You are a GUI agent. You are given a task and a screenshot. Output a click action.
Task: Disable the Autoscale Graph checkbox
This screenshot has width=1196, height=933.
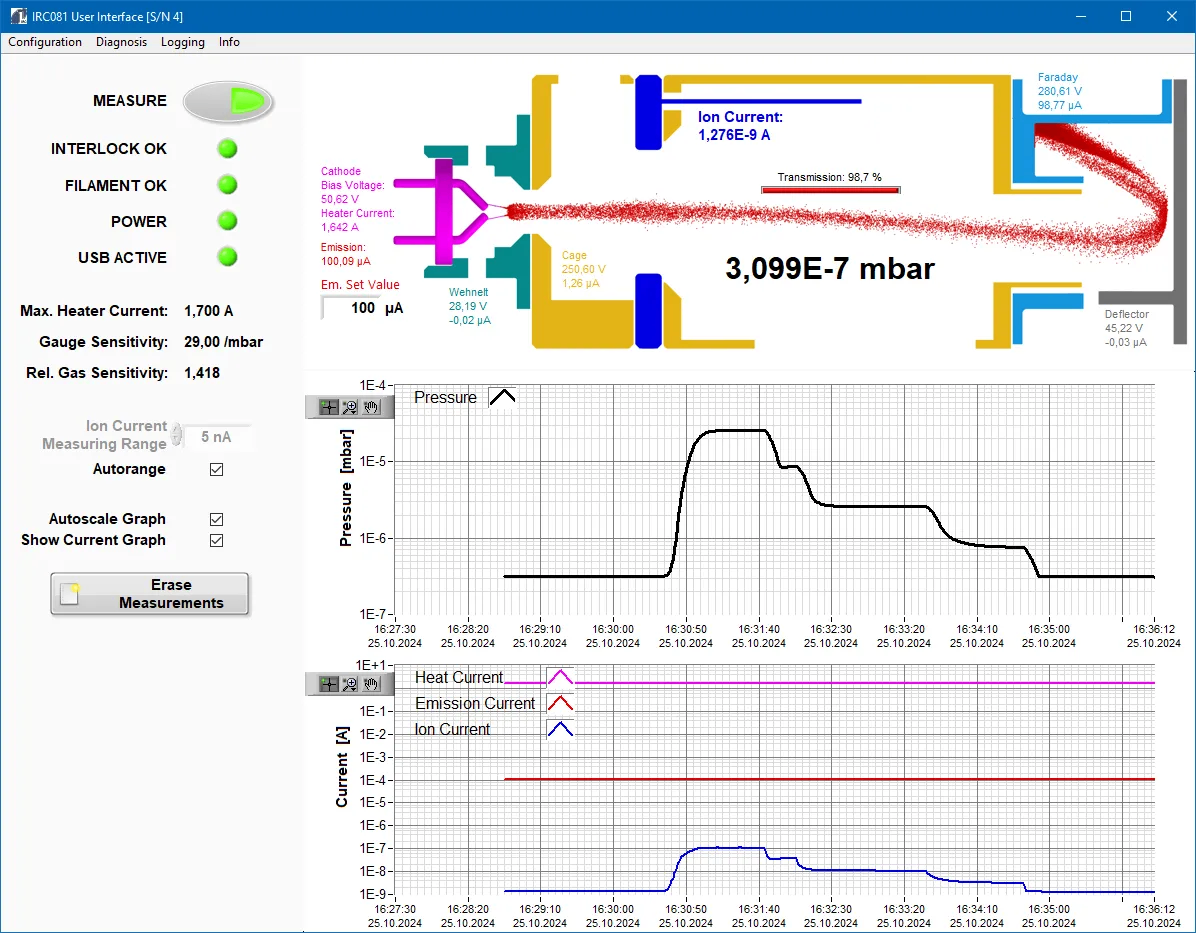(216, 519)
